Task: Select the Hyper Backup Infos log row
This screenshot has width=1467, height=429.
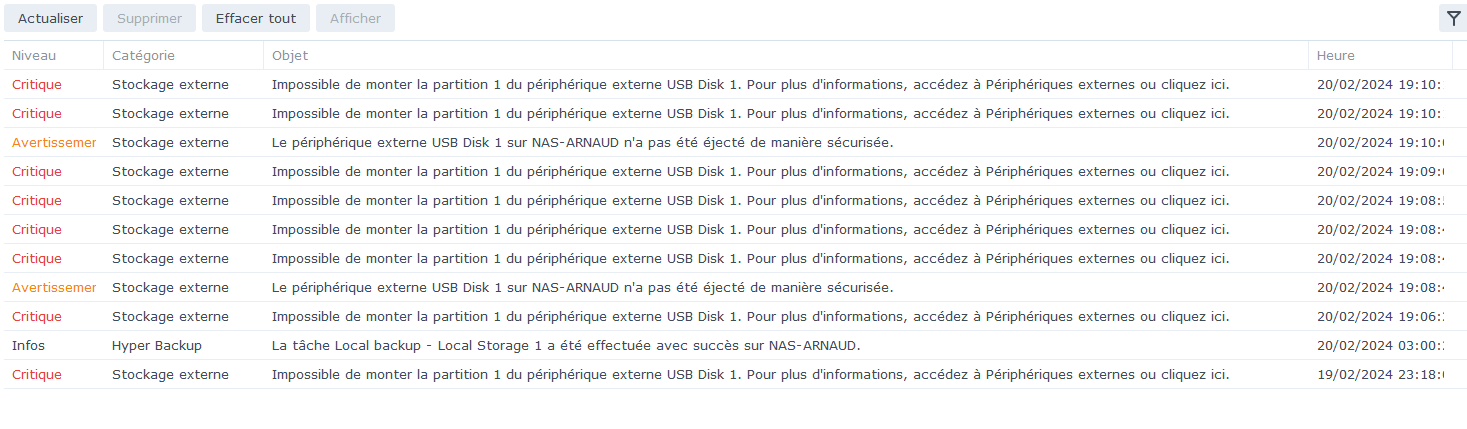Action: click(x=735, y=346)
